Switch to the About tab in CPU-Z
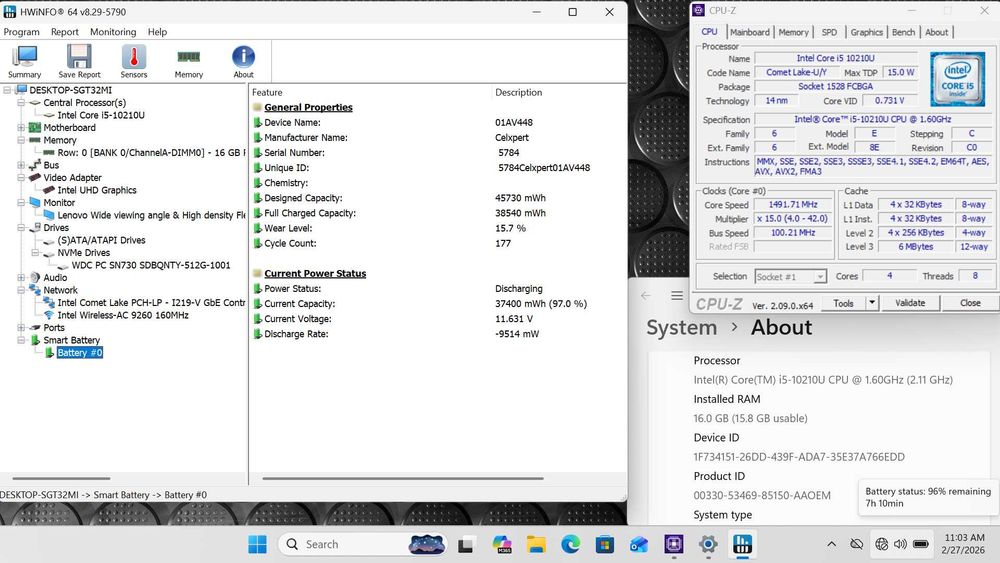Viewport: 1000px width, 563px height. coord(936,32)
